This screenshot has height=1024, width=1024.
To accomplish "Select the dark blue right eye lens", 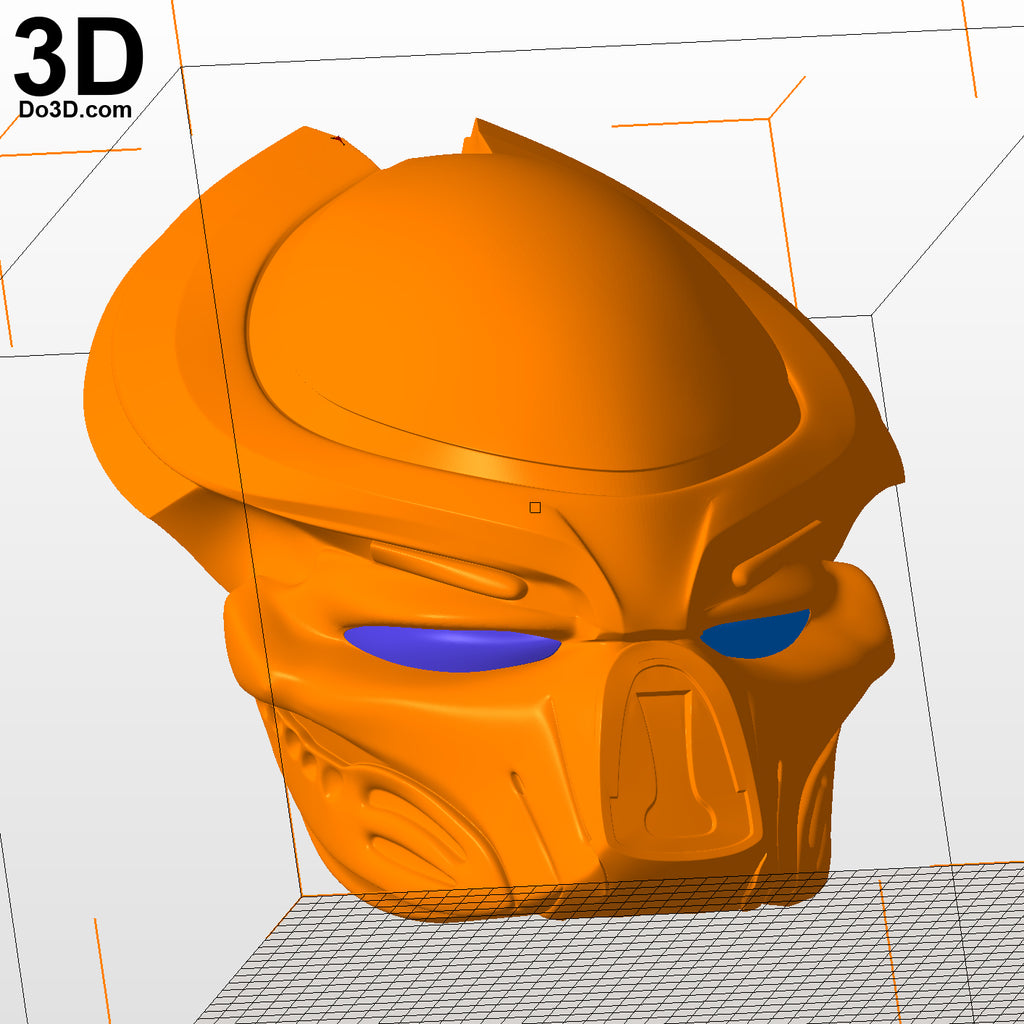I will click(x=754, y=635).
